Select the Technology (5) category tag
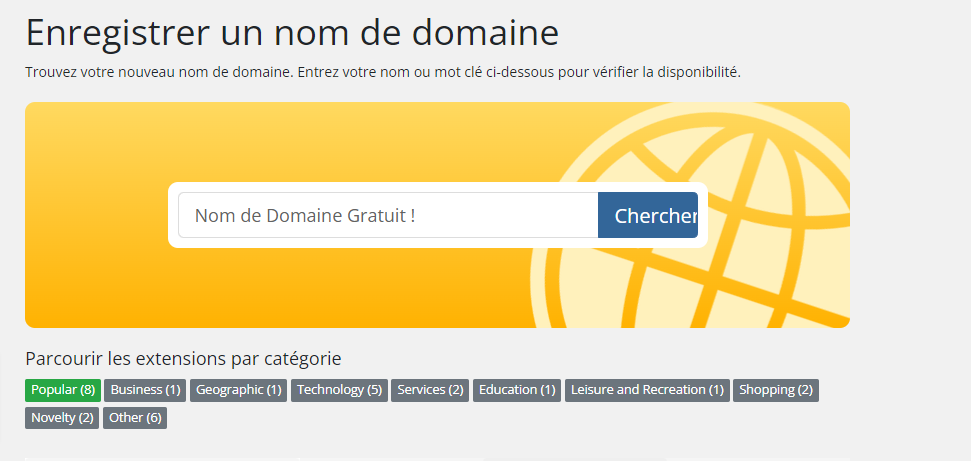This screenshot has width=971, height=461. (x=339, y=390)
